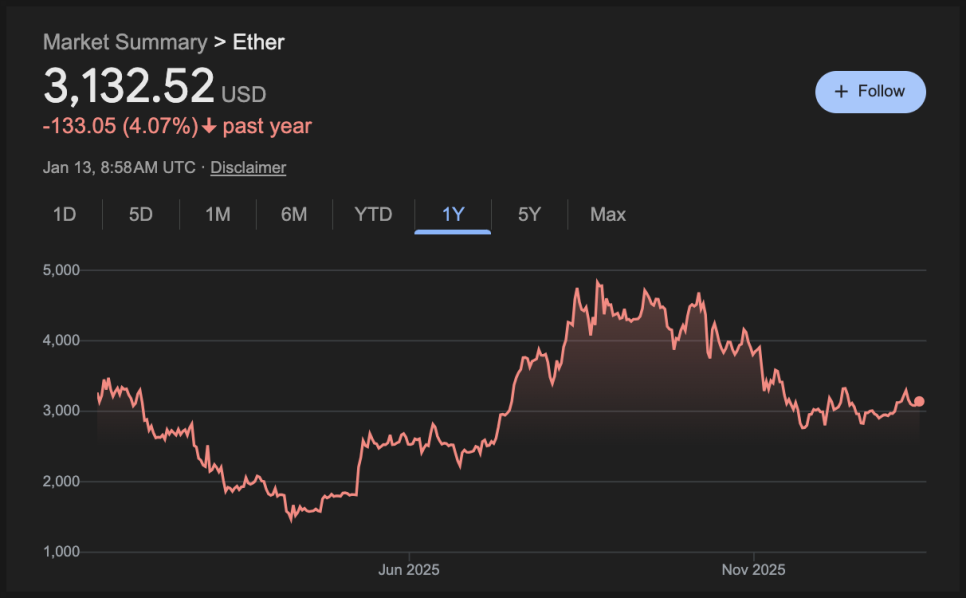Click the Jan 13 timestamp text
Viewport: 966px width, 598px height.
coord(119,168)
